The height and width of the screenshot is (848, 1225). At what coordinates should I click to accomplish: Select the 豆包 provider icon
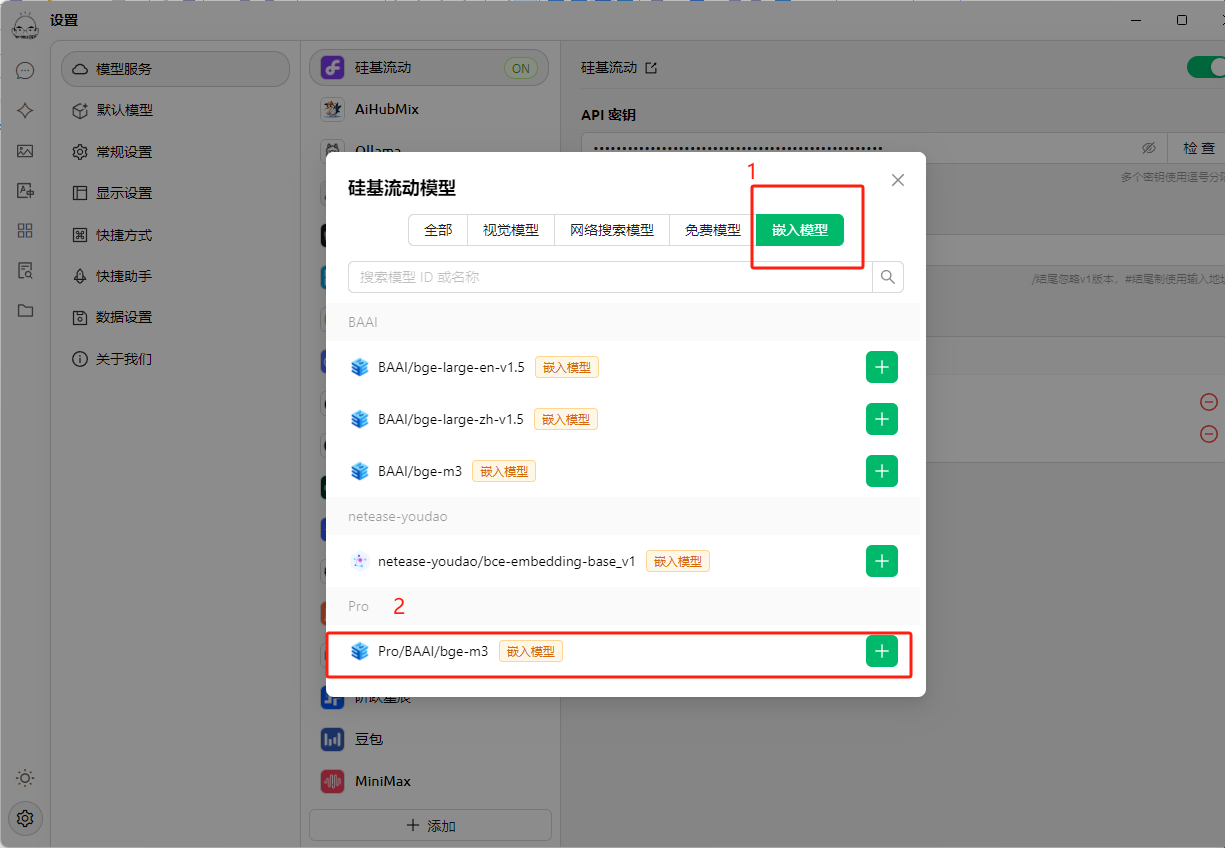[x=332, y=739]
